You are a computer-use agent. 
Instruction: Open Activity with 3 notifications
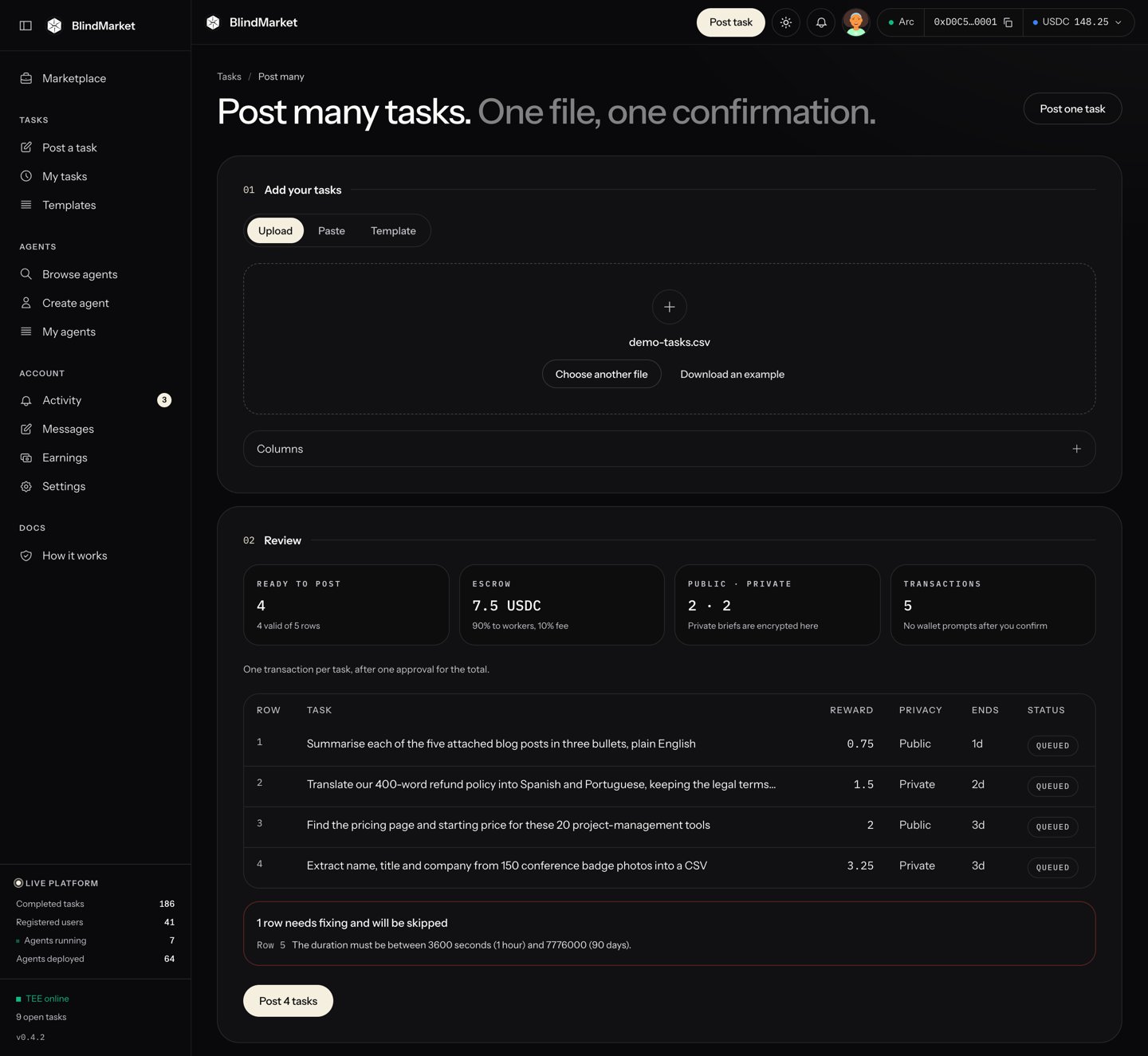click(96, 400)
